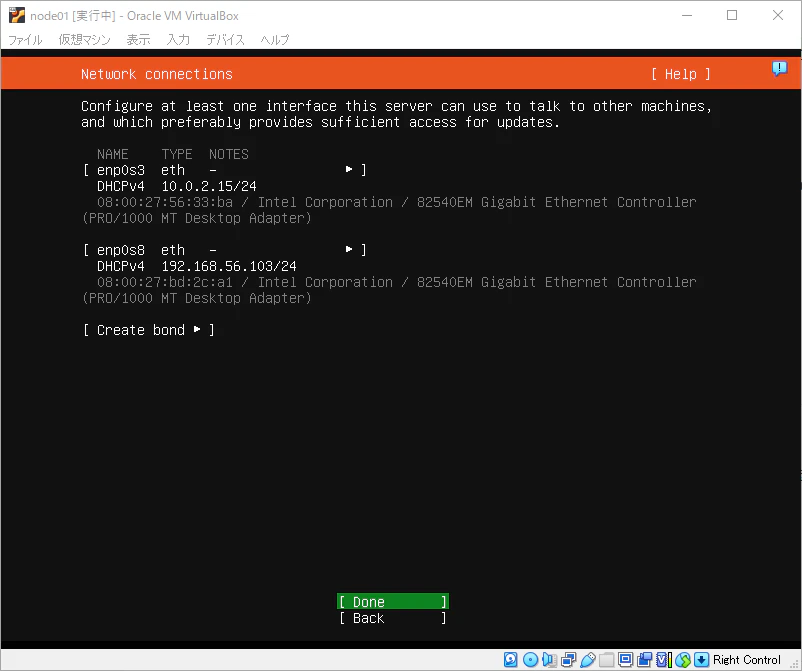Open the ファイル menu
This screenshot has width=802, height=671.
click(x=25, y=40)
